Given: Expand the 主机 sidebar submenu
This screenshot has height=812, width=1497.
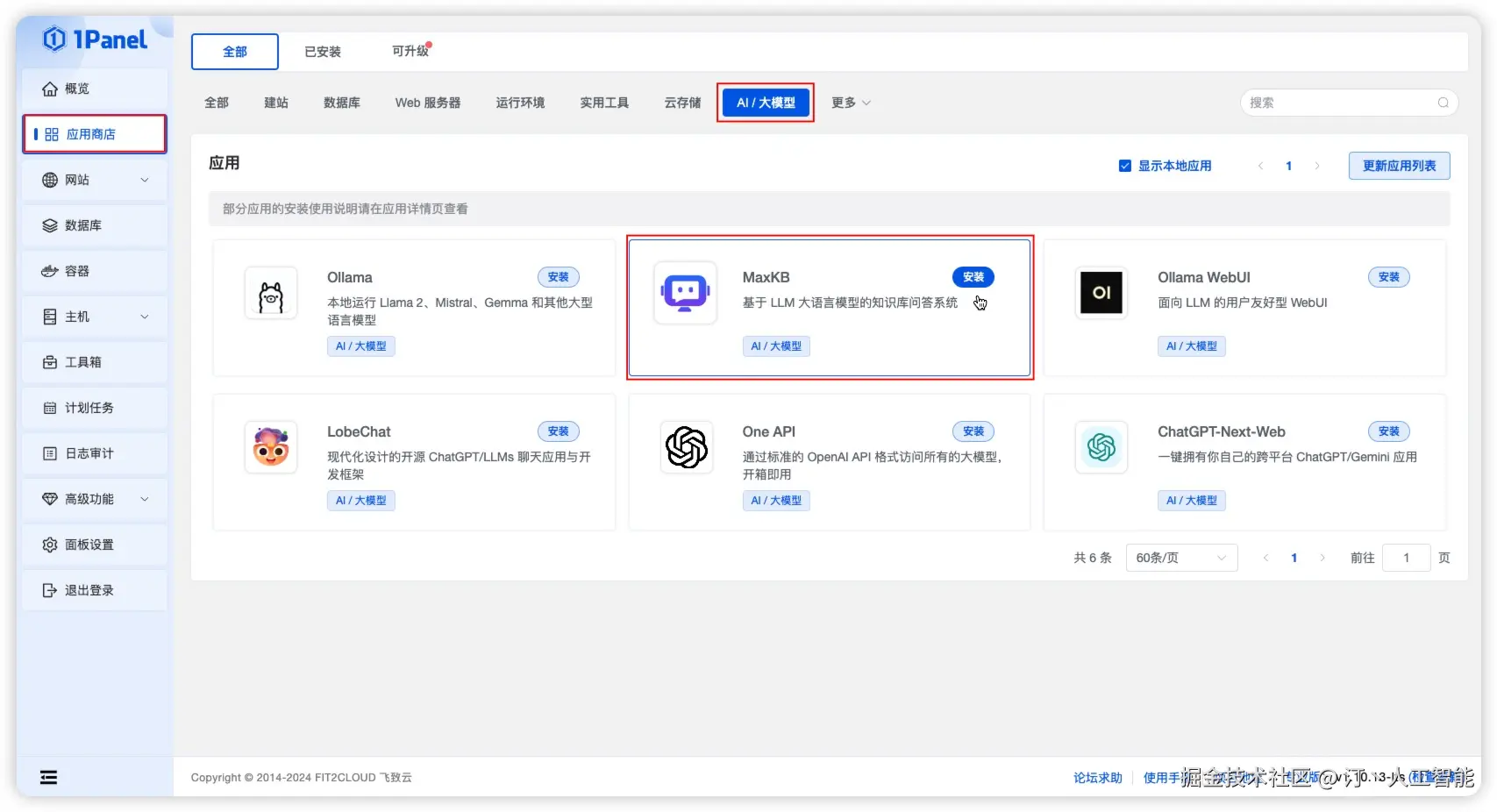Looking at the screenshot, I should (145, 317).
